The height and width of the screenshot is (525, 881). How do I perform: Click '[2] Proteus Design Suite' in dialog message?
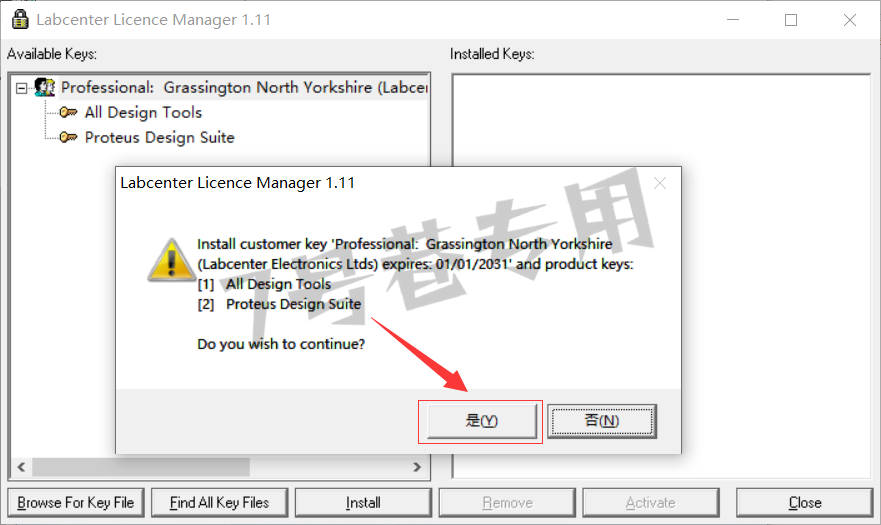point(279,304)
